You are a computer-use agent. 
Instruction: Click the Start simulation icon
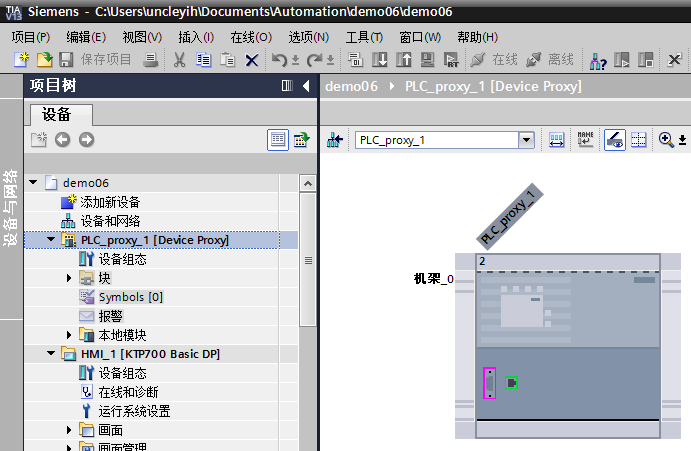click(427, 59)
